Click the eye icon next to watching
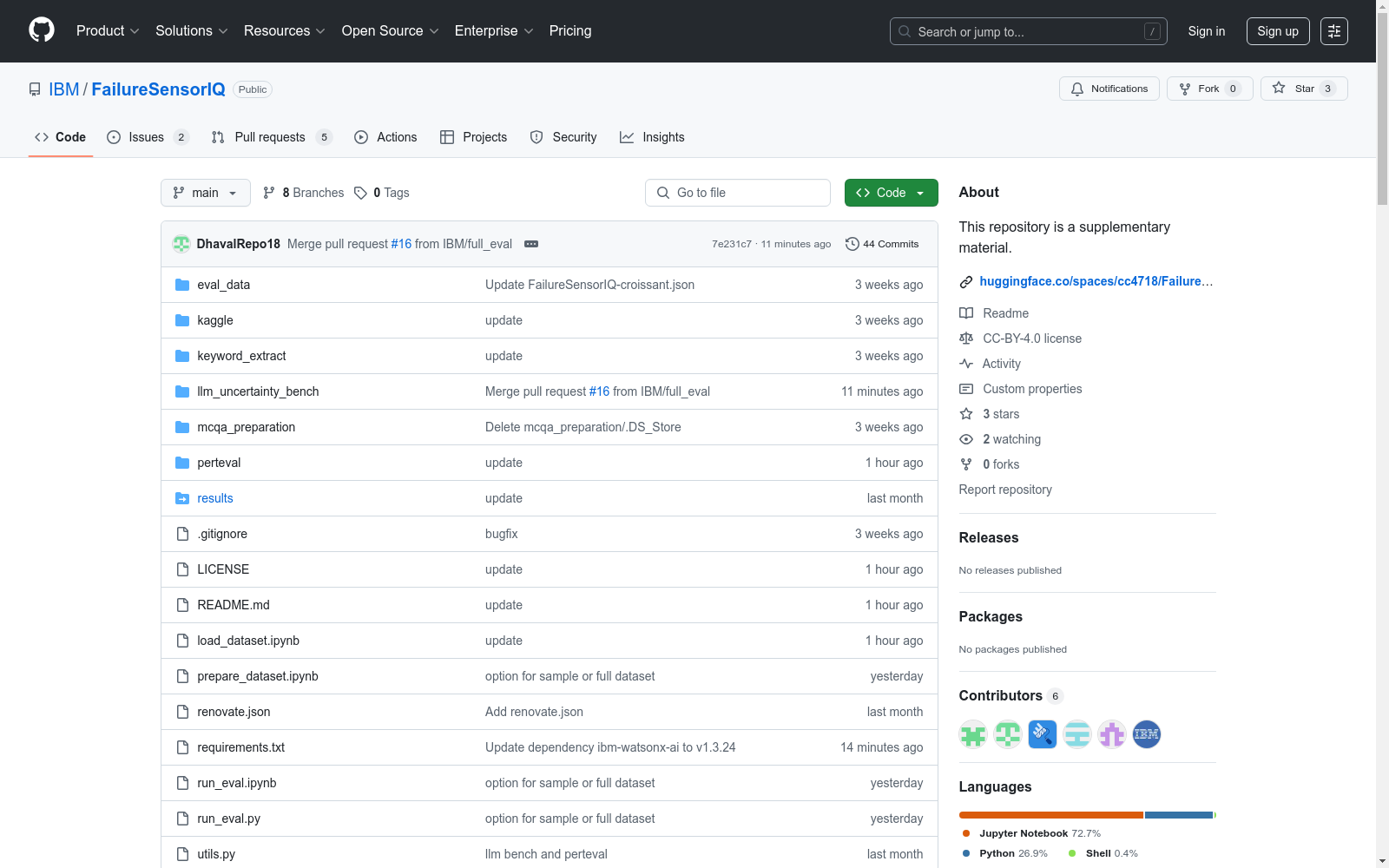The height and width of the screenshot is (868, 1389). [966, 439]
